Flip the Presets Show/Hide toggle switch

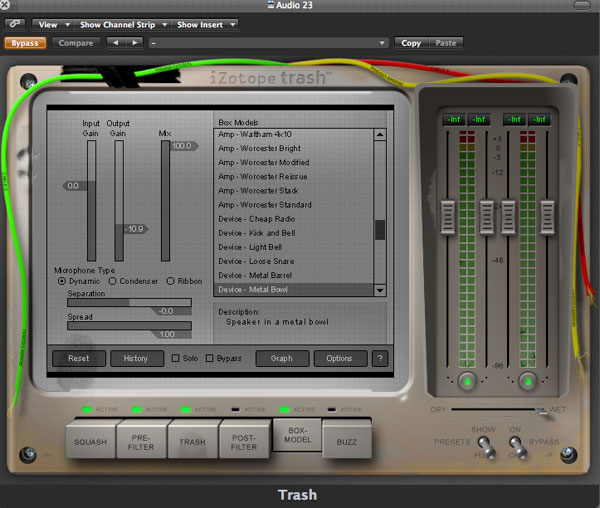tap(486, 447)
